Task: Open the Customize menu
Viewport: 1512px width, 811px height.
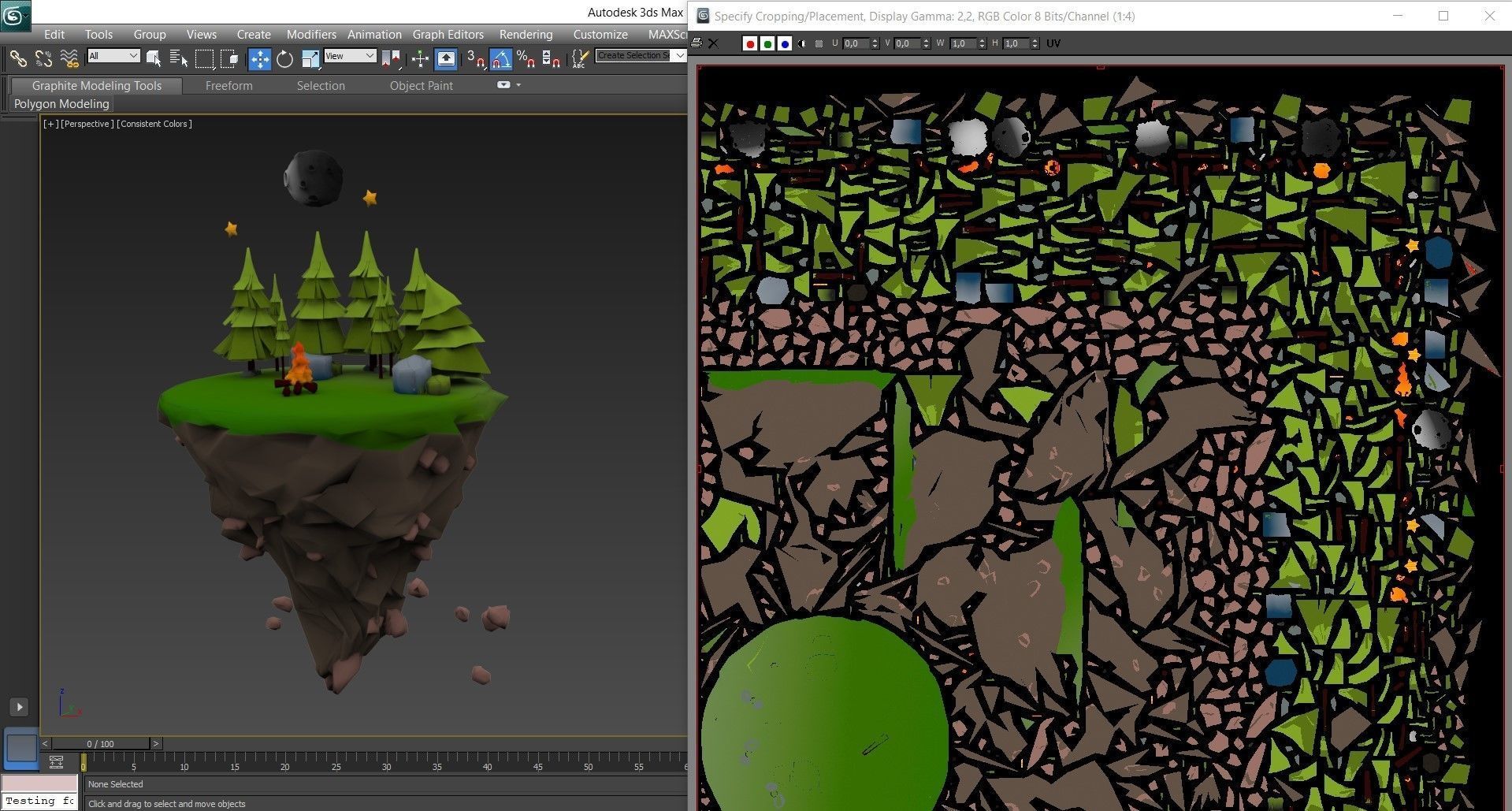Action: tap(600, 34)
